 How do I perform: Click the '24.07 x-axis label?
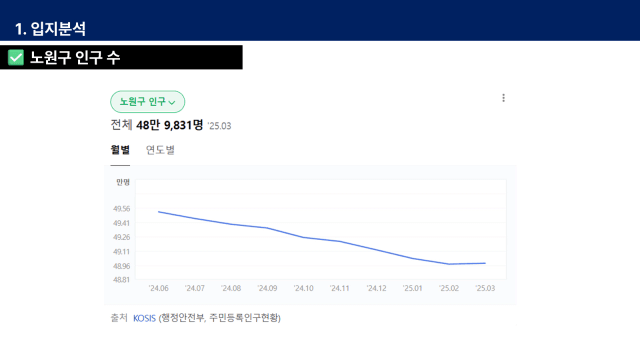[195, 288]
